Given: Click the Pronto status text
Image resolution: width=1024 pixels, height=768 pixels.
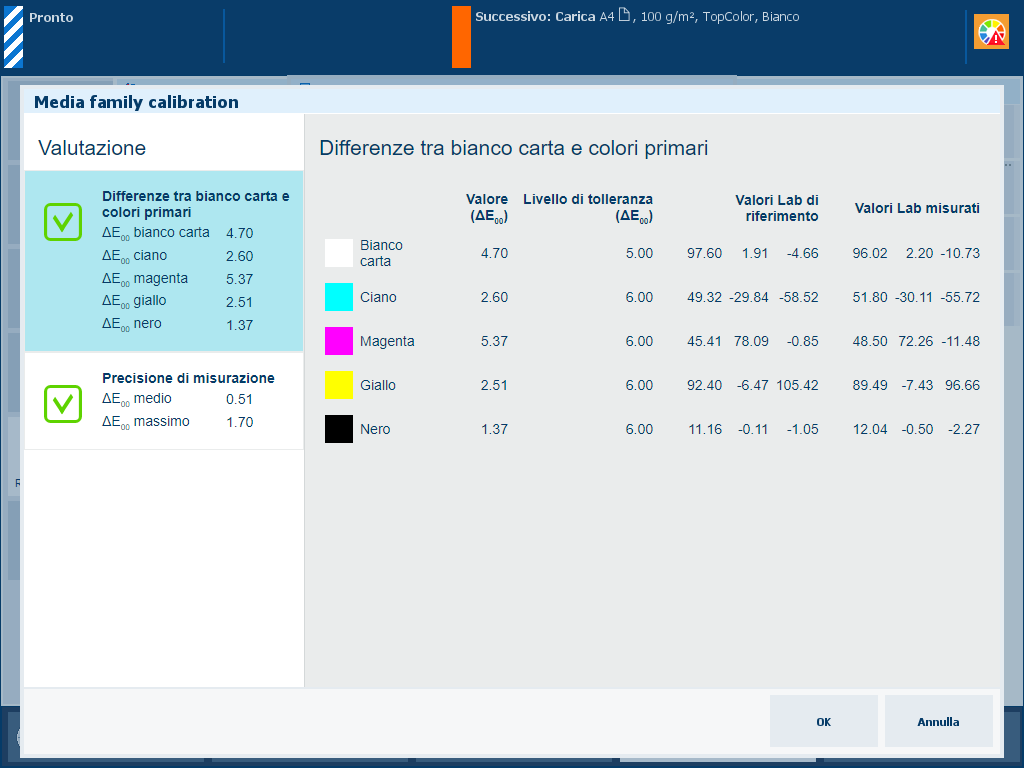Looking at the screenshot, I should click(51, 18).
